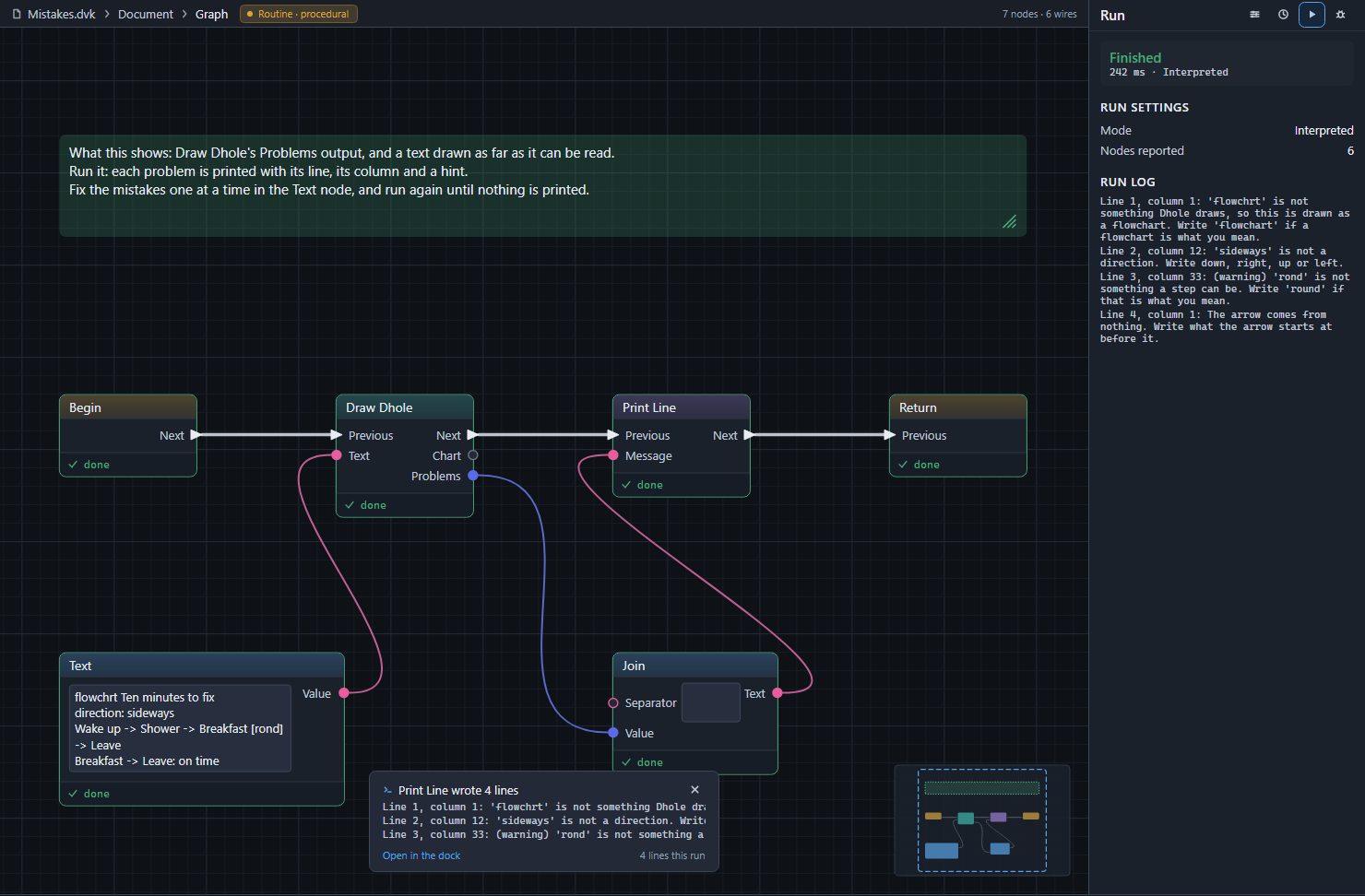
Task: Select the Join node header
Action: (695, 666)
